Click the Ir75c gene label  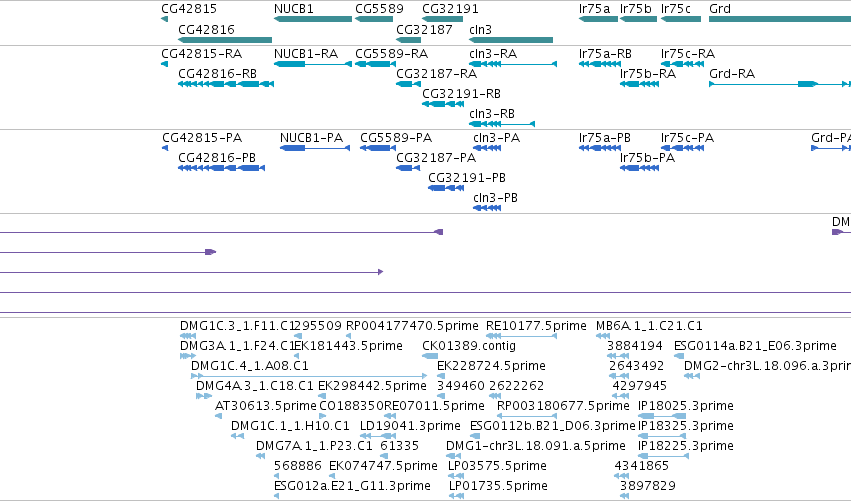pos(676,9)
